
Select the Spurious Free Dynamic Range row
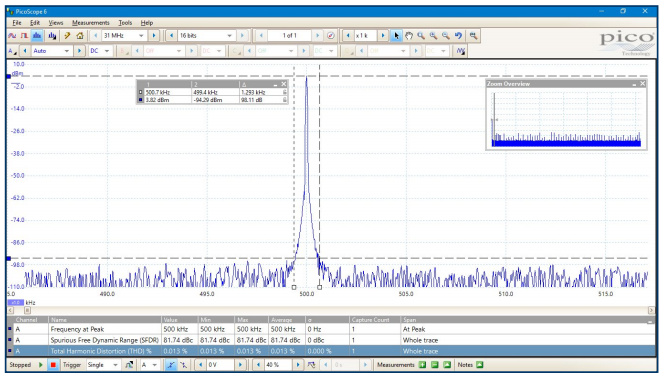pos(331,340)
